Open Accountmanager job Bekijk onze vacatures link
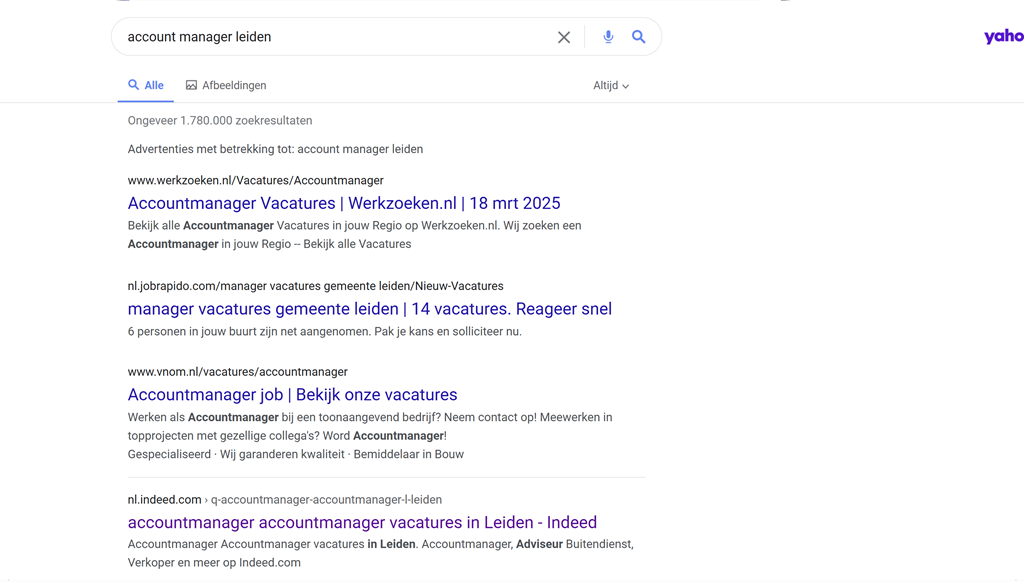This screenshot has width=1024, height=582. [293, 395]
